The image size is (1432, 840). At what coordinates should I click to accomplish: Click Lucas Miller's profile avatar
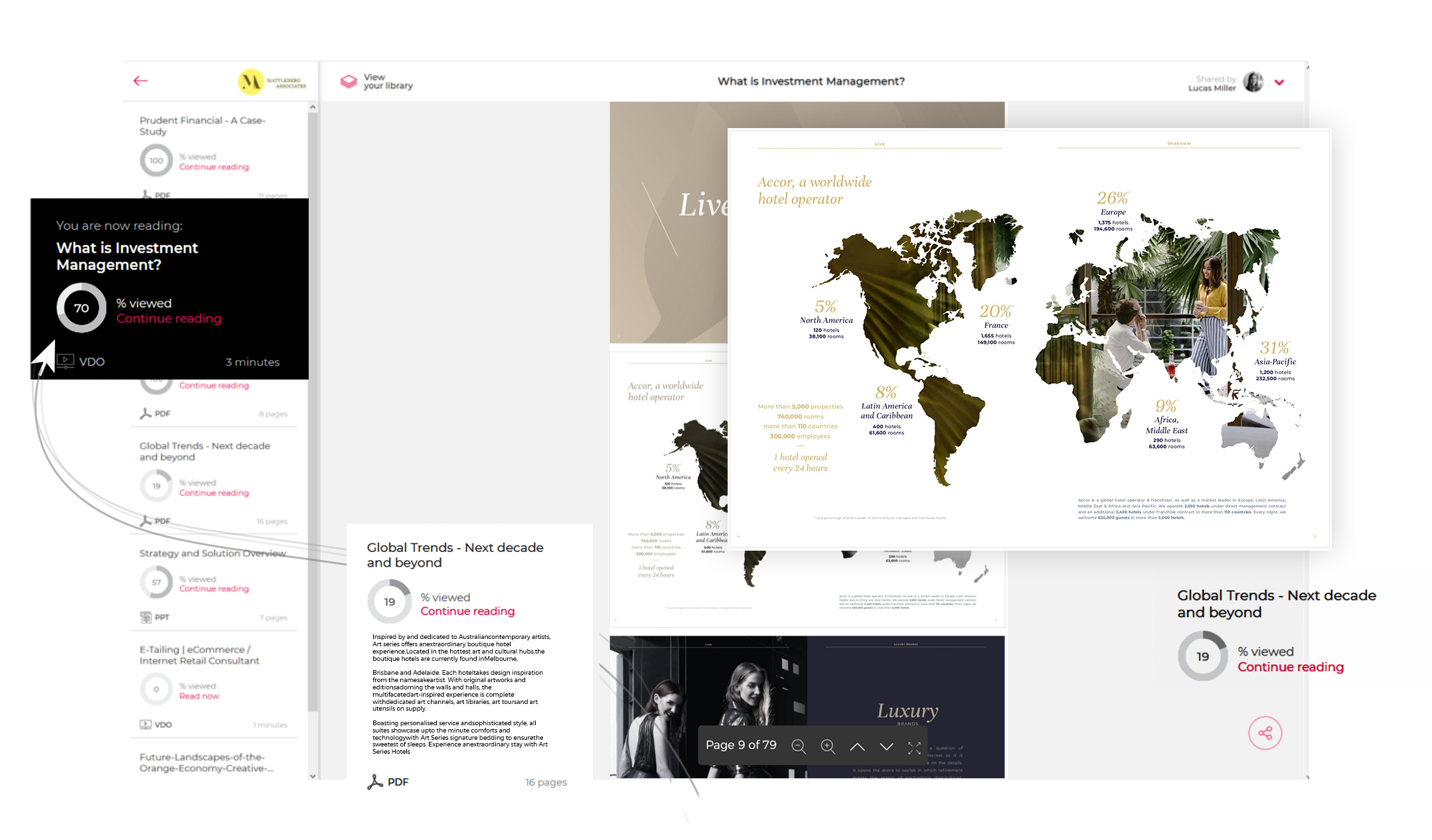(1253, 82)
